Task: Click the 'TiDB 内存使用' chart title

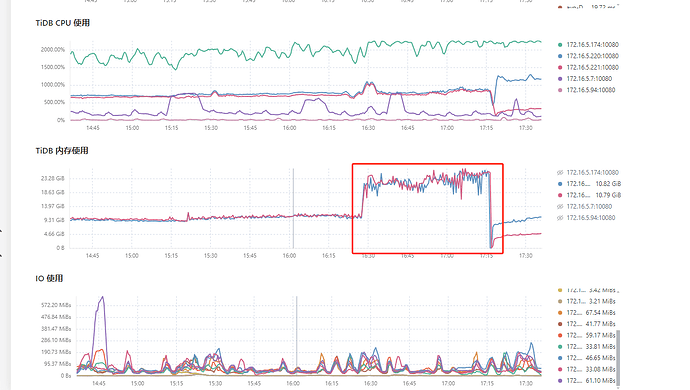Action: pos(62,151)
